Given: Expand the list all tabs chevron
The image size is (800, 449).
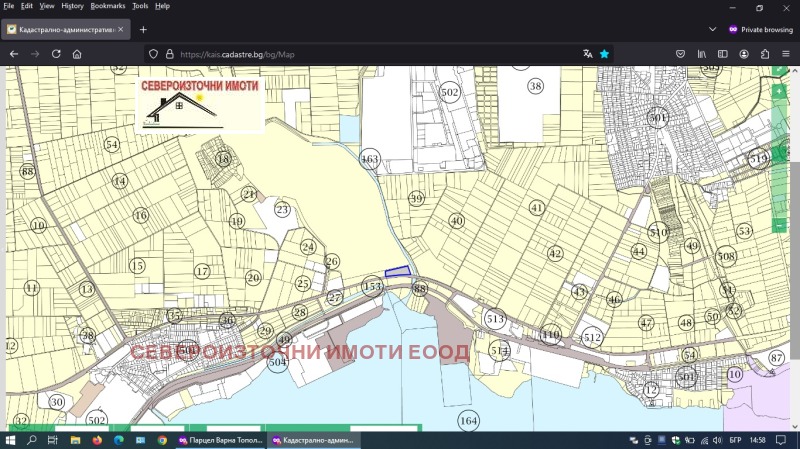Looking at the screenshot, I should coord(713,30).
